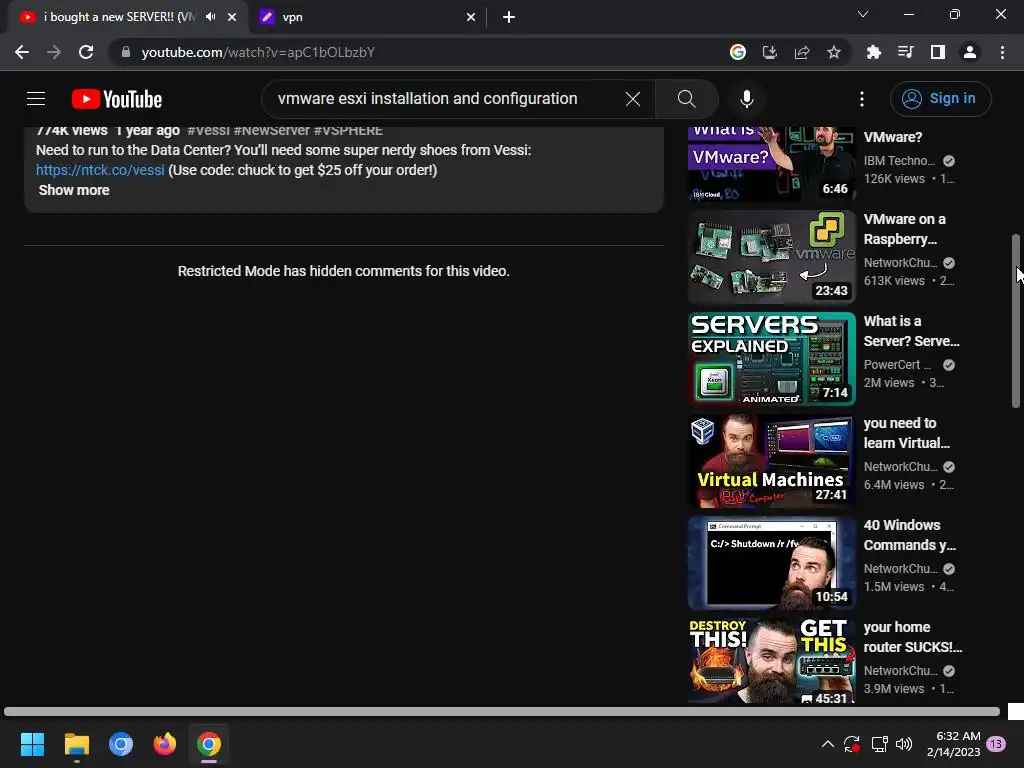Image resolution: width=1024 pixels, height=768 pixels.
Task: Click the 'What is a Server?' title
Action: [x=912, y=331]
